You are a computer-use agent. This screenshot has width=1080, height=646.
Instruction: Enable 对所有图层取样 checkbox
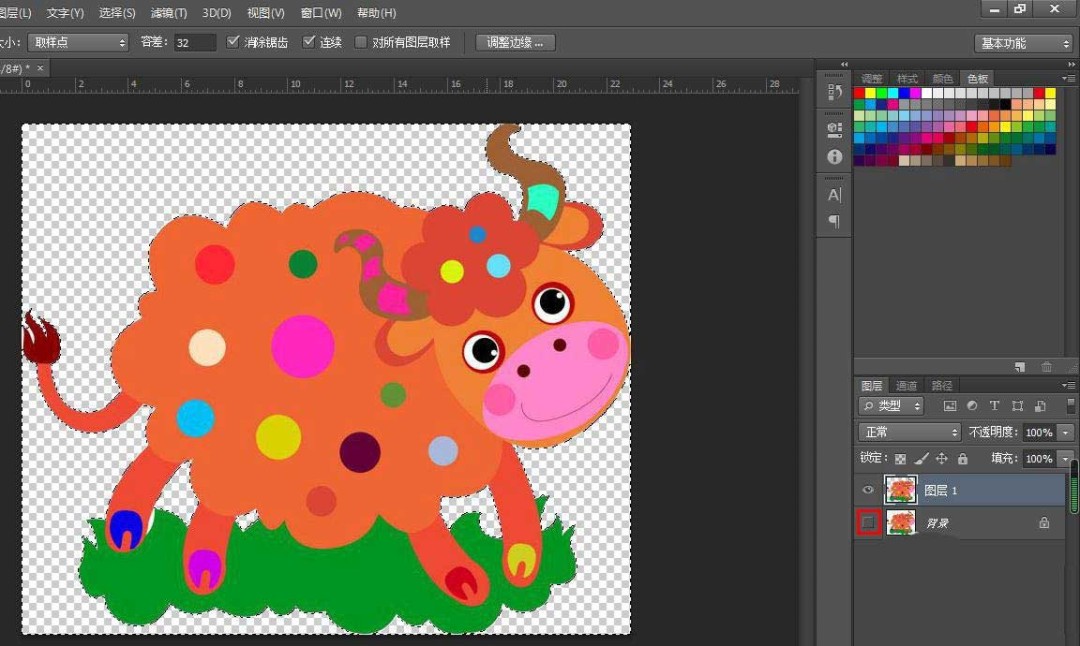tap(361, 42)
